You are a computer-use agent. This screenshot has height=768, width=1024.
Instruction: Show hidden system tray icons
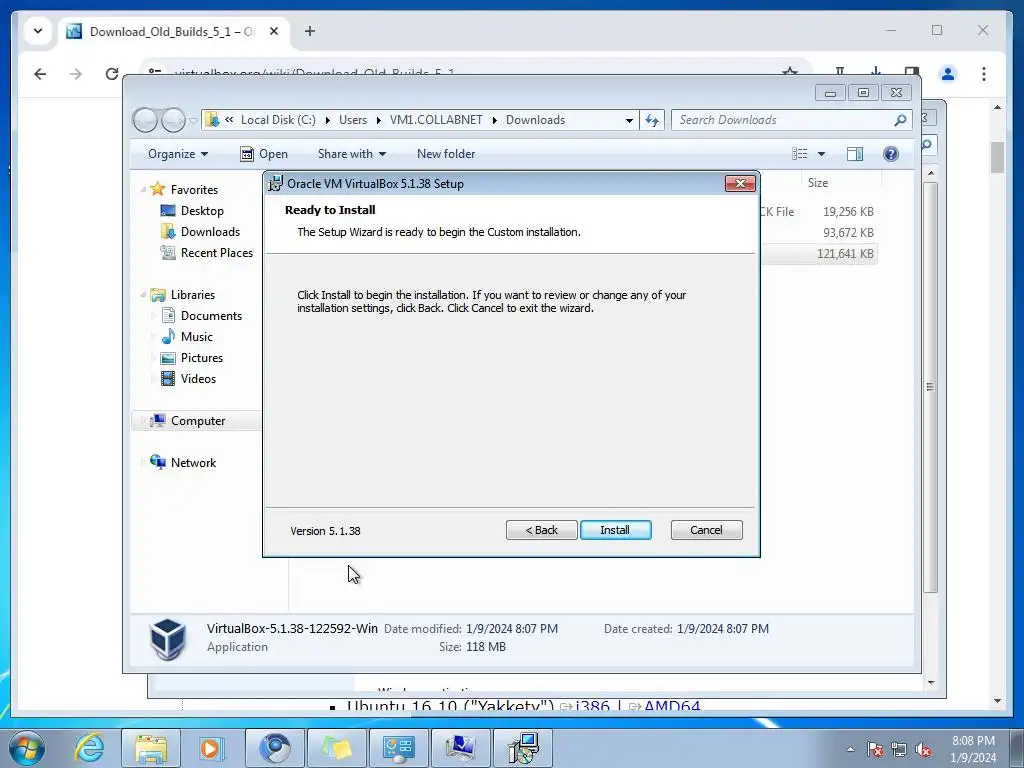point(850,749)
